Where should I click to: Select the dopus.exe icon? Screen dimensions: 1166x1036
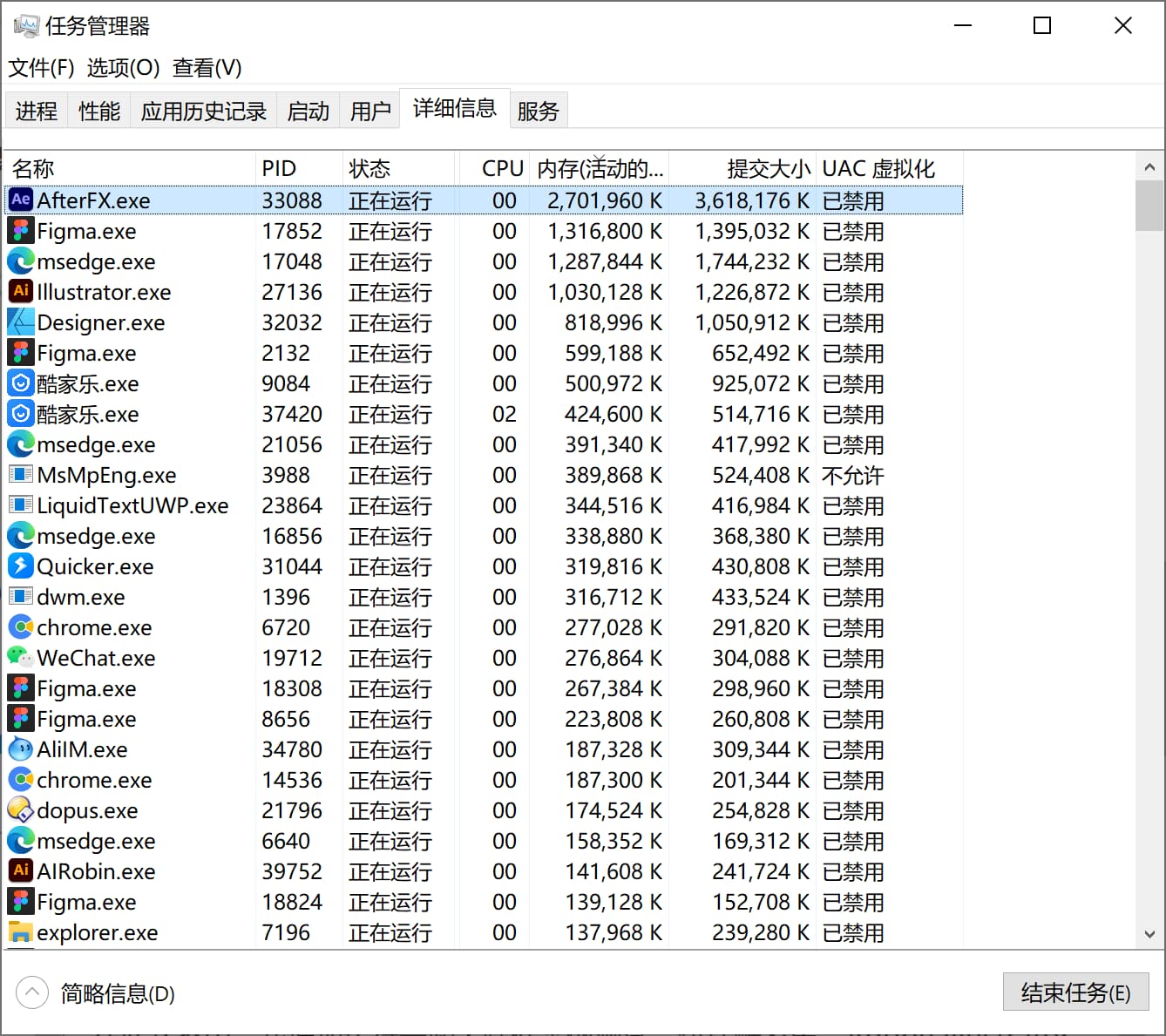(x=21, y=809)
